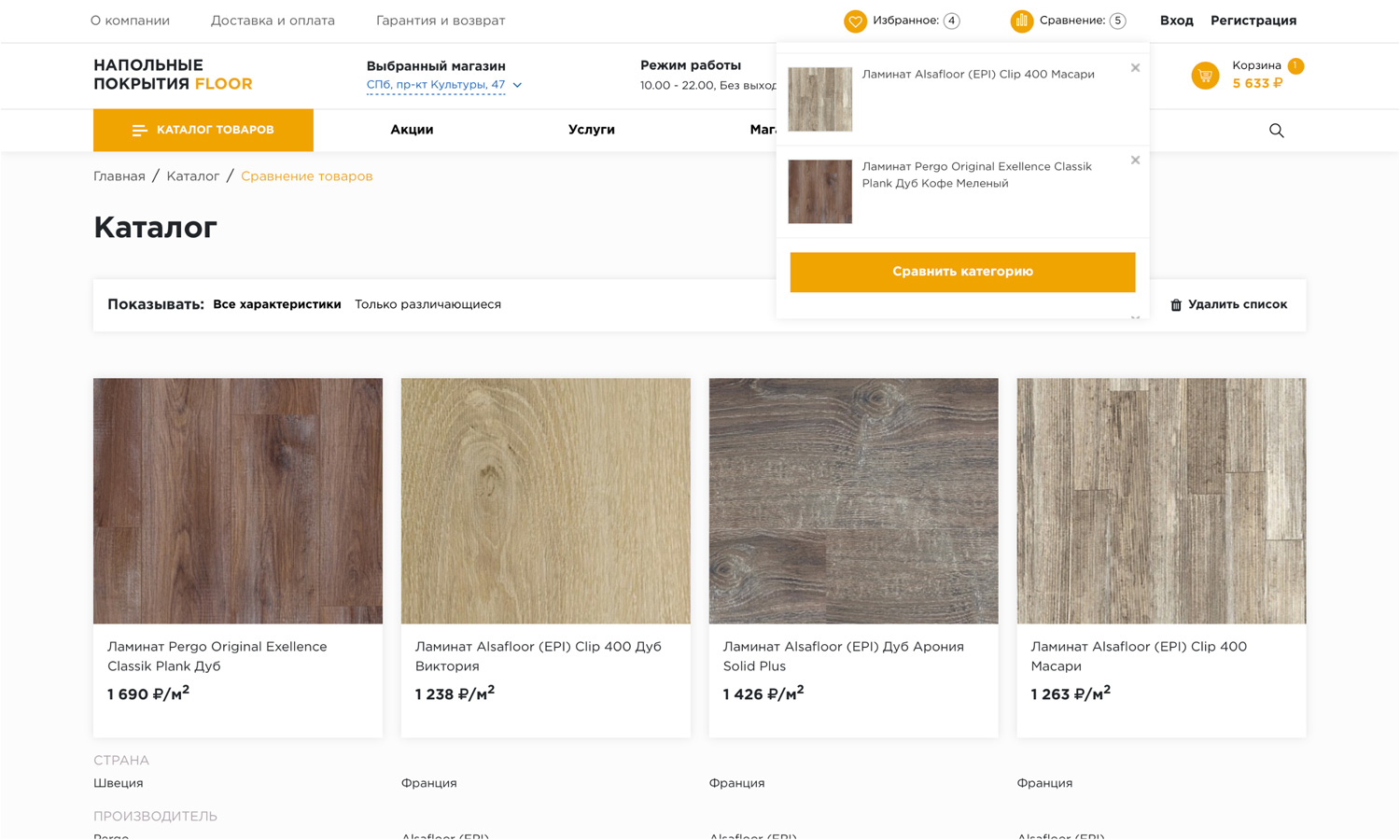This screenshot has width=1400, height=840.
Task: Click the search magnifier icon
Action: (x=1276, y=131)
